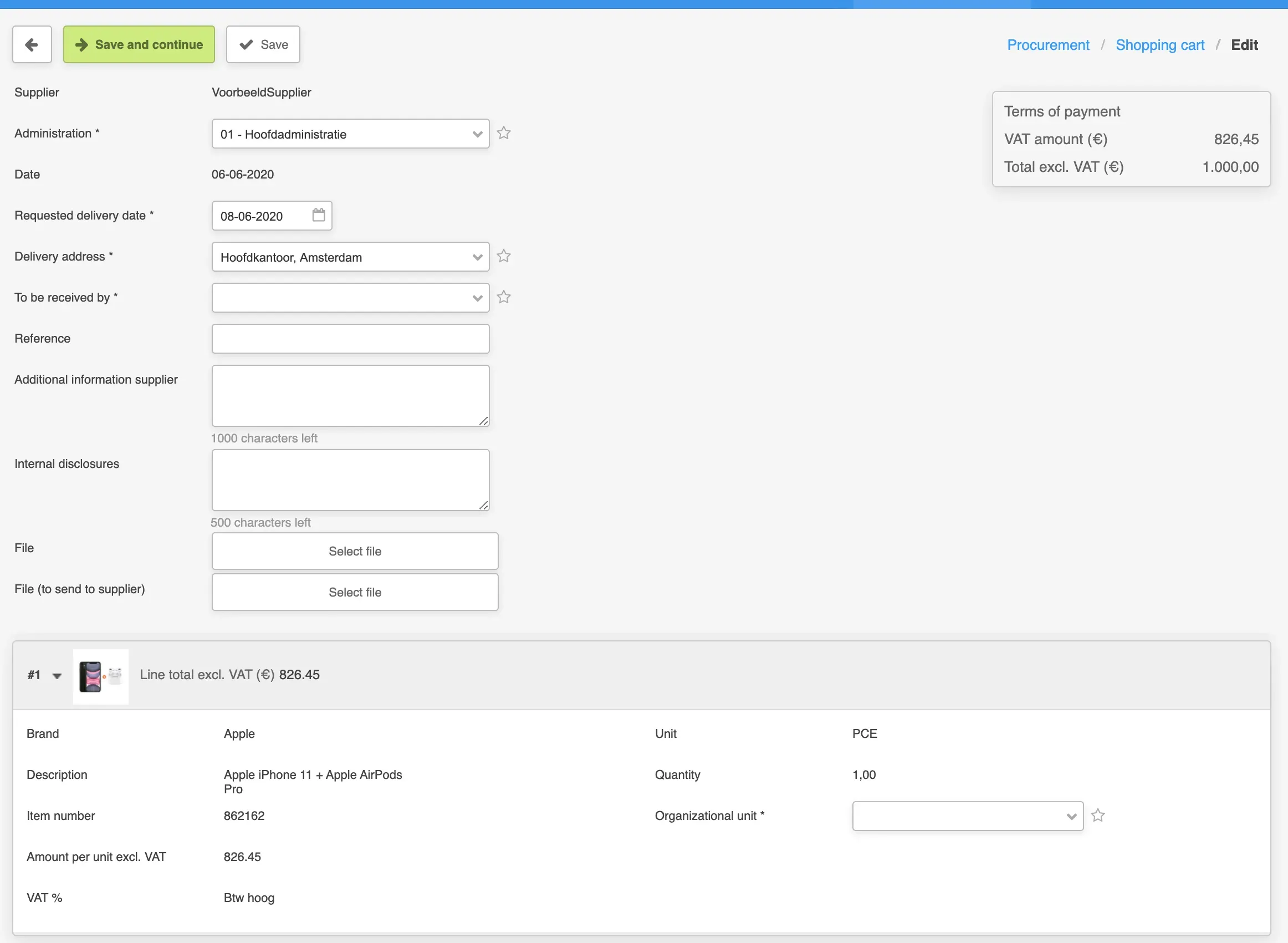This screenshot has width=1288, height=943.
Task: Focus the Internal disclosures text area
Action: 350,480
